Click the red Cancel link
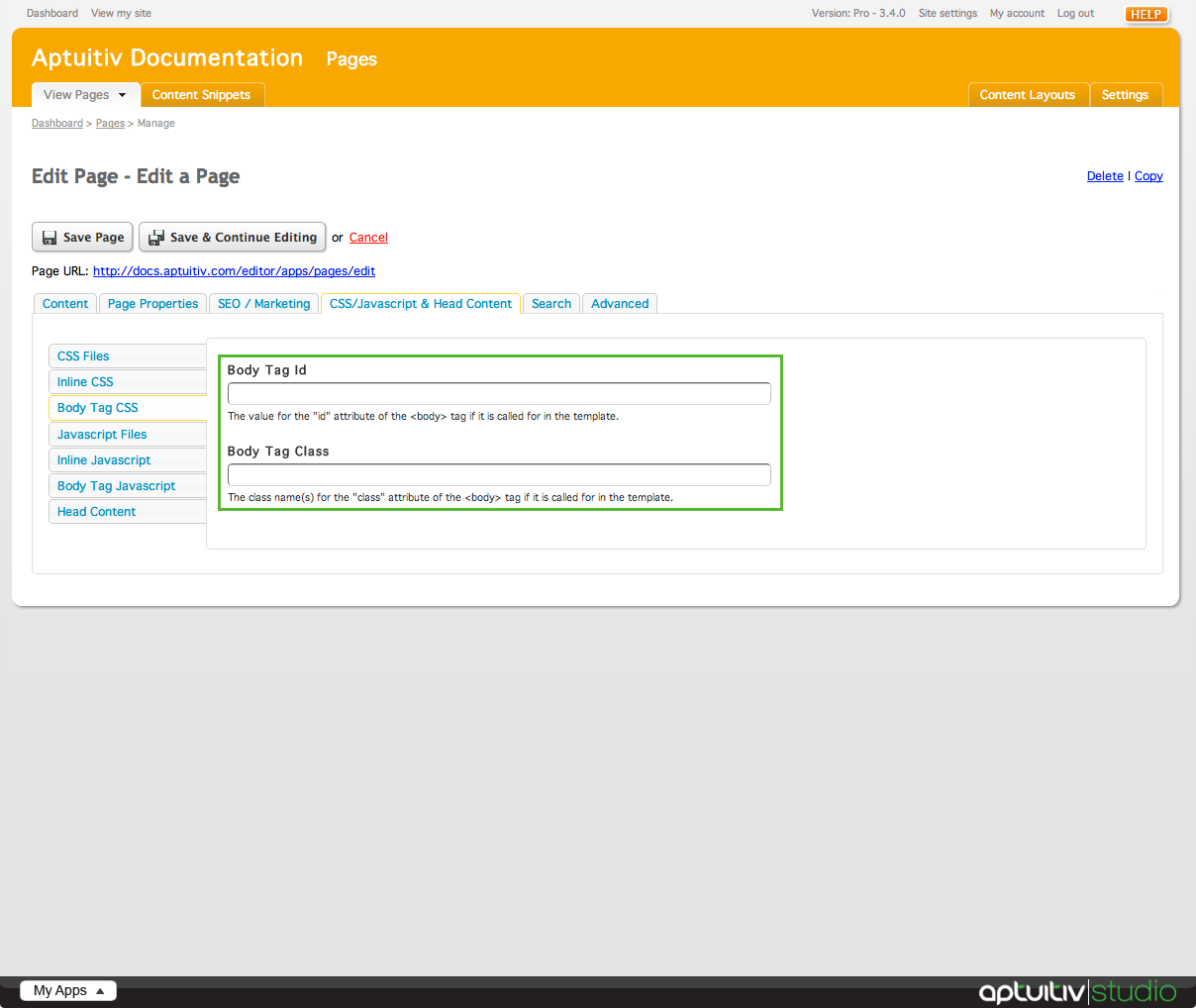 [368, 238]
